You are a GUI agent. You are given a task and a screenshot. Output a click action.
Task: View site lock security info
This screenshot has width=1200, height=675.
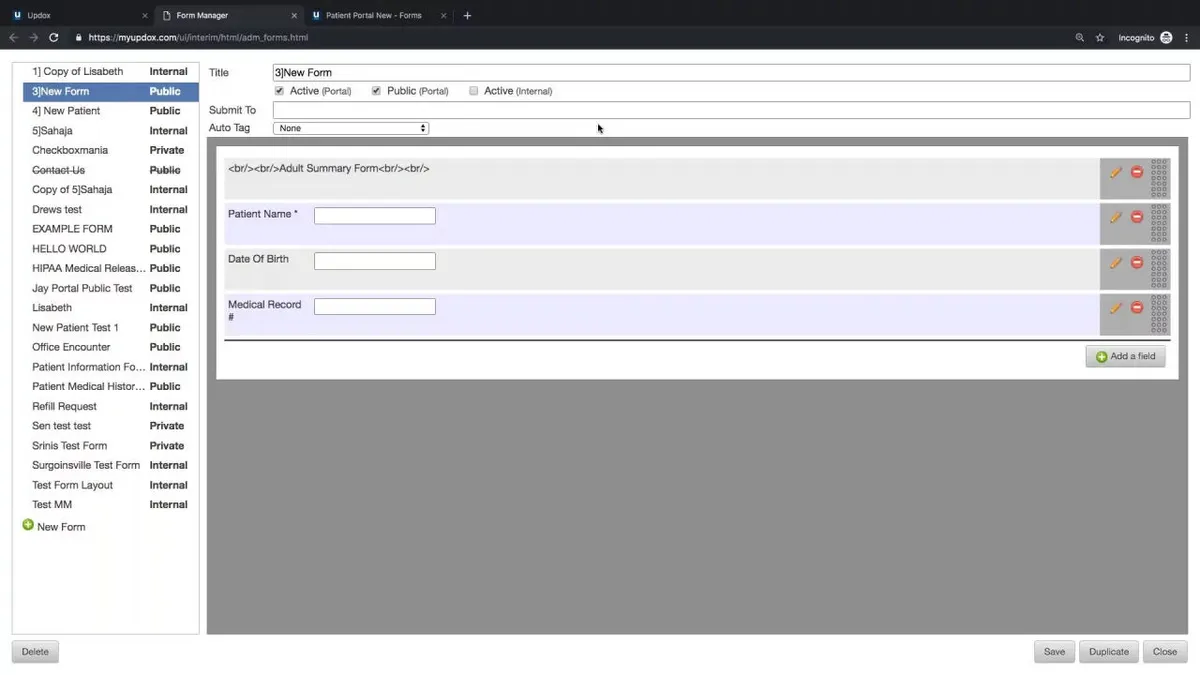(x=78, y=37)
